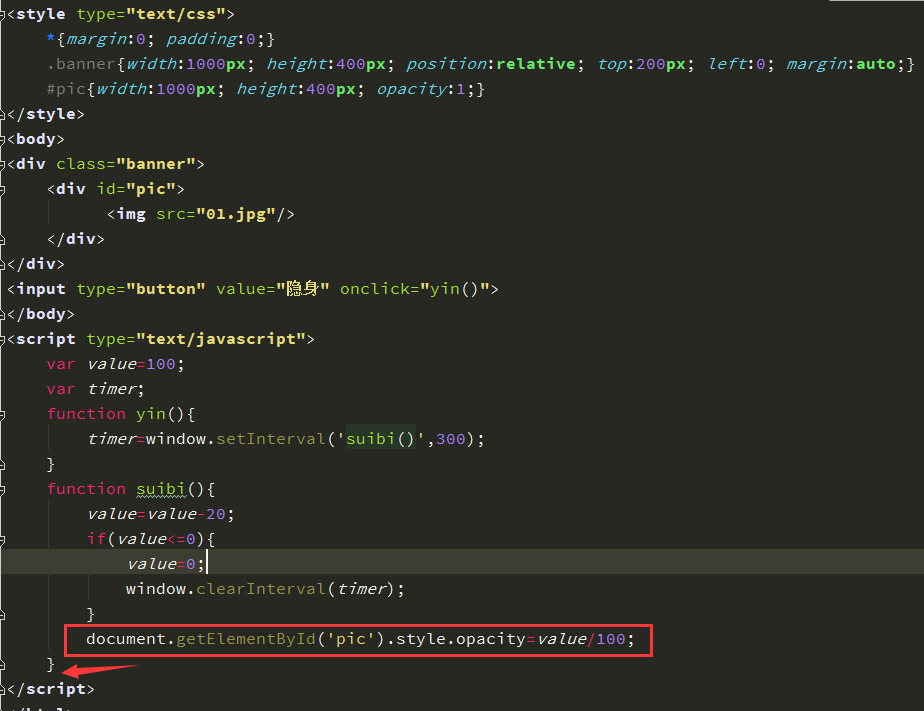The width and height of the screenshot is (924, 711).
Task: Click the 'pic' string in getElementById
Action: 351,639
